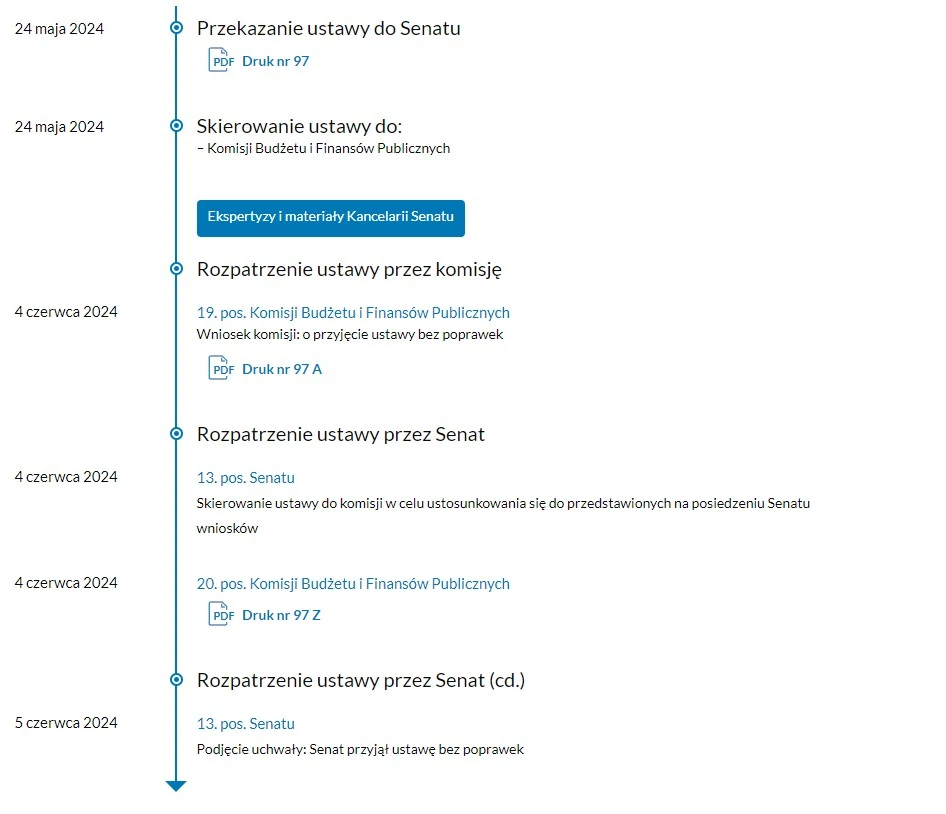This screenshot has width=946, height=814.
Task: Click Ekspertyzy i materiały Kancelarii Senatu button
Action: pyautogui.click(x=330, y=218)
